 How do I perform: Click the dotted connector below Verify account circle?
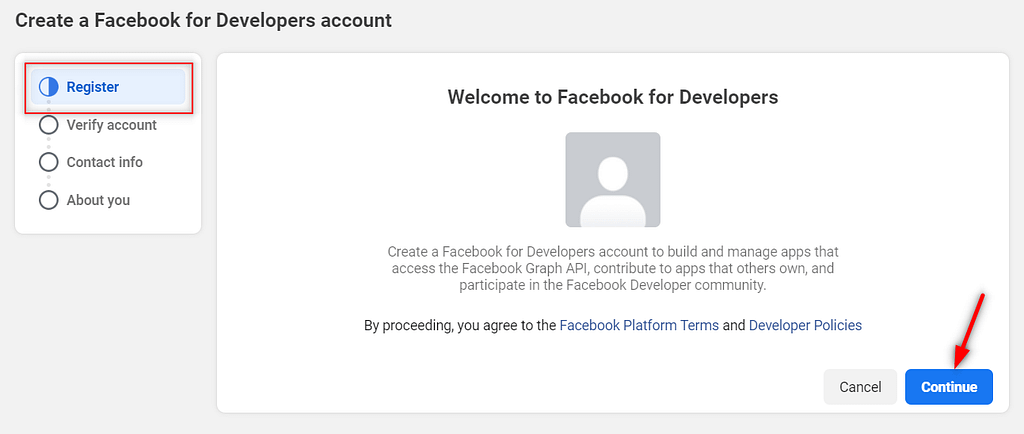click(x=49, y=144)
